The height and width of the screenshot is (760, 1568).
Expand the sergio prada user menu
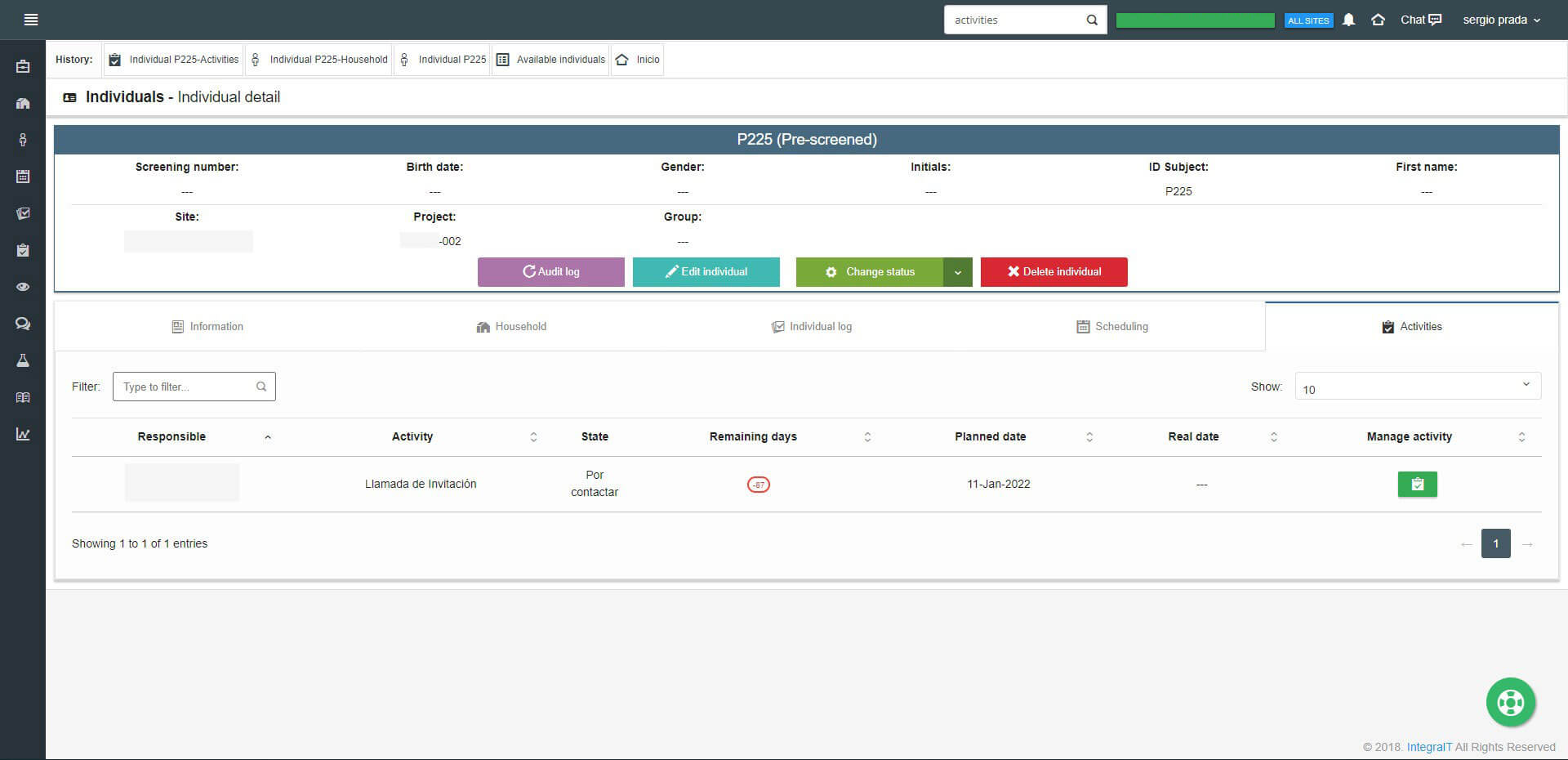tap(1501, 20)
